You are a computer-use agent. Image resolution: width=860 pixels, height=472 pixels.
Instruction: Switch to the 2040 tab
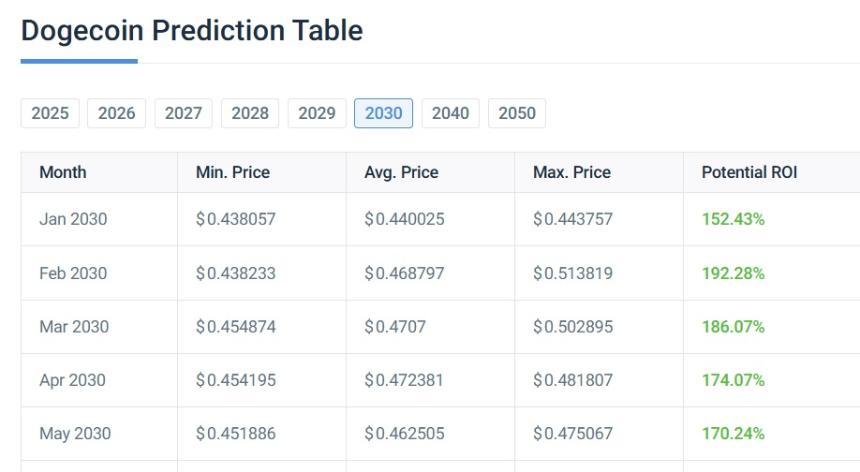coord(450,113)
